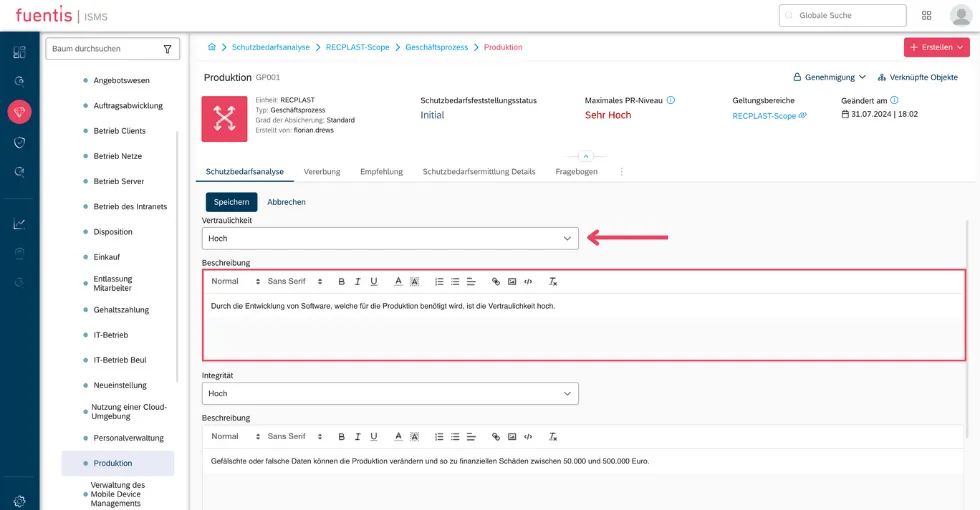This screenshot has height=510, width=980.
Task: Click the home icon in breadcrumb
Action: (x=212, y=47)
